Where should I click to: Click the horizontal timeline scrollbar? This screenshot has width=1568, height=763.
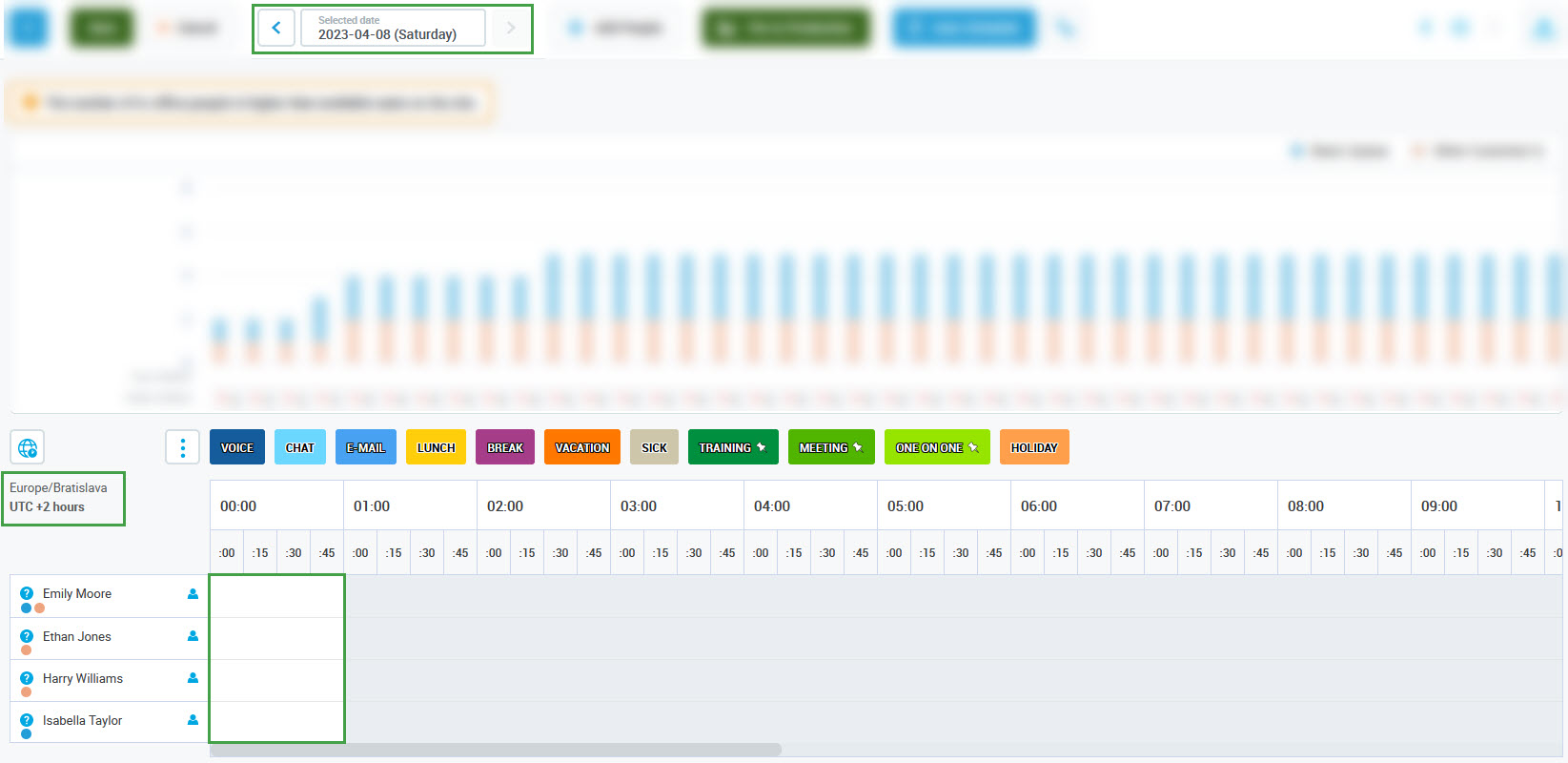coord(495,750)
